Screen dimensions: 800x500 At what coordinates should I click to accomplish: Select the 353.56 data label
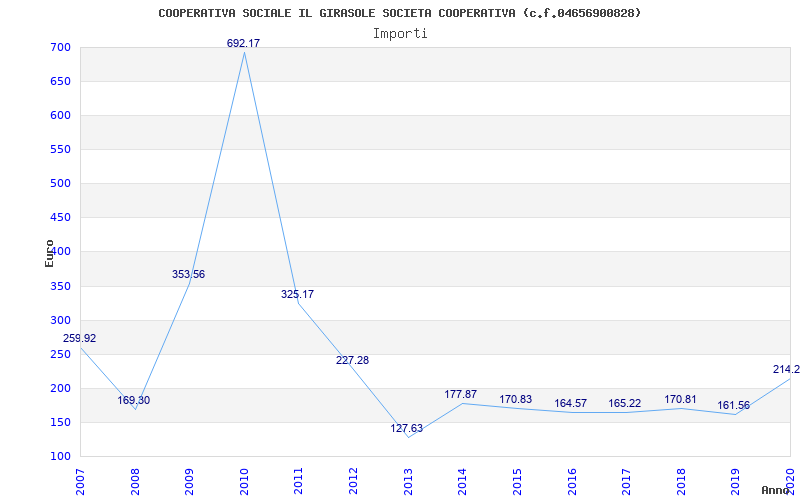pos(188,274)
